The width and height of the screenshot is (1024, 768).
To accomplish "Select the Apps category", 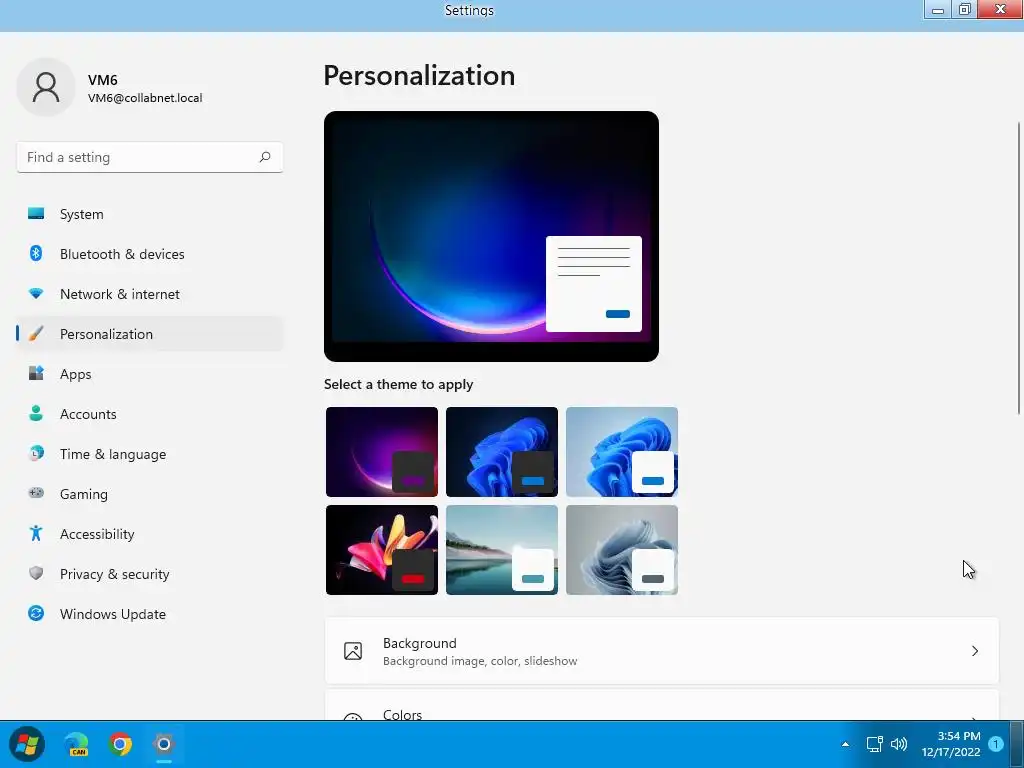I will [x=150, y=374].
